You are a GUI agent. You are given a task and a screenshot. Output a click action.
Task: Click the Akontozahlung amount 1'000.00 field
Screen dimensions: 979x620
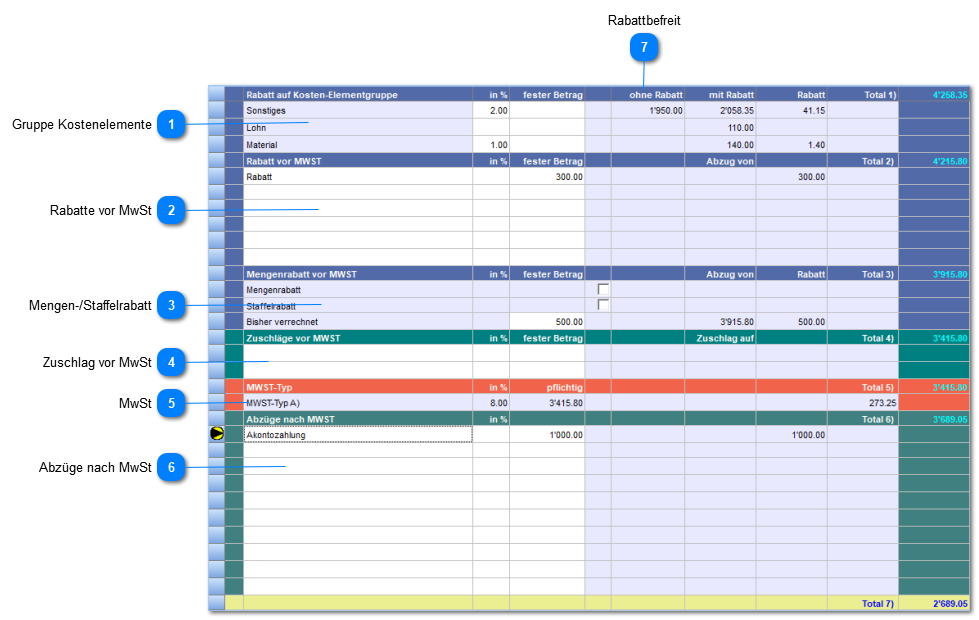tap(547, 435)
